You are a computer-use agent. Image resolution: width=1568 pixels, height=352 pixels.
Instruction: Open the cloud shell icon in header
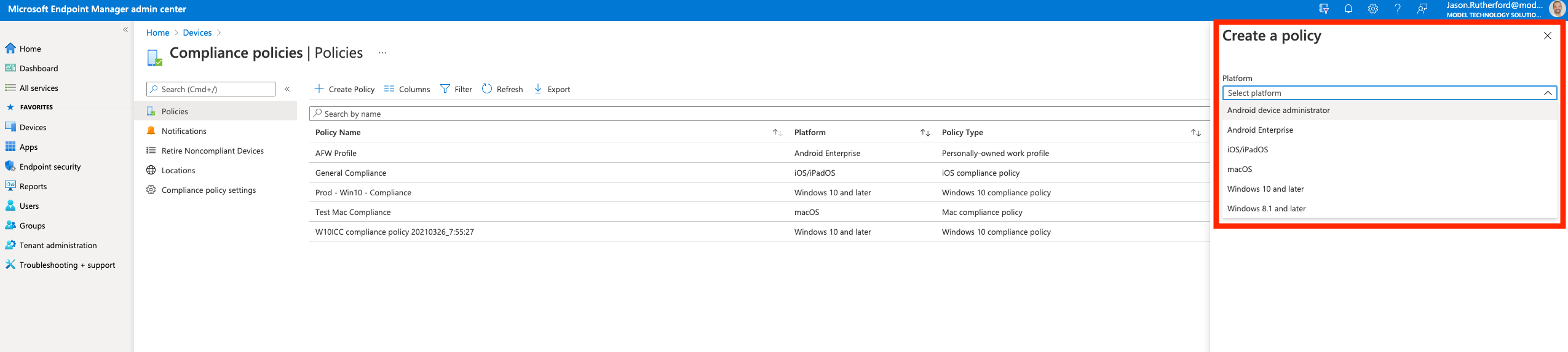click(1324, 9)
